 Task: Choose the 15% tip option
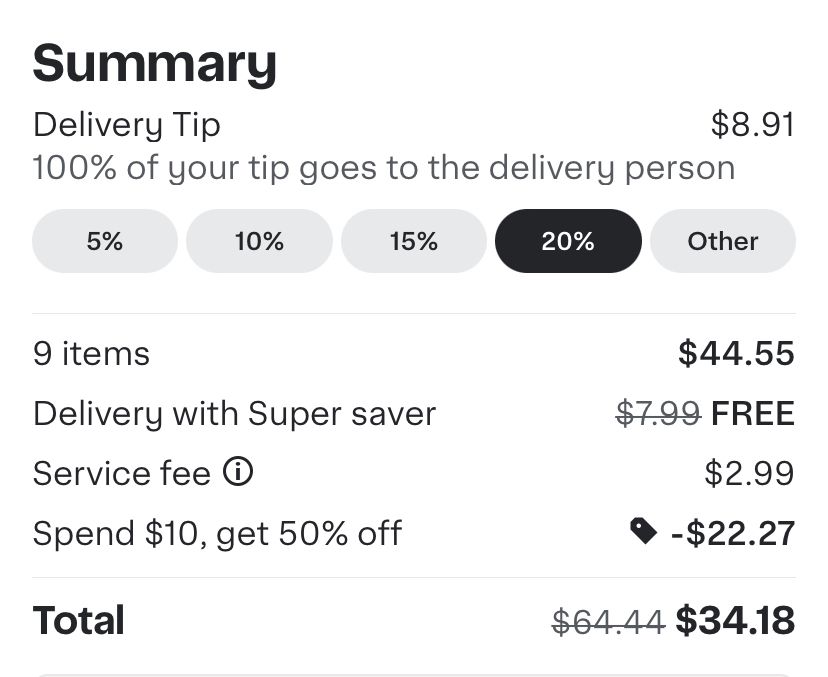tap(414, 241)
